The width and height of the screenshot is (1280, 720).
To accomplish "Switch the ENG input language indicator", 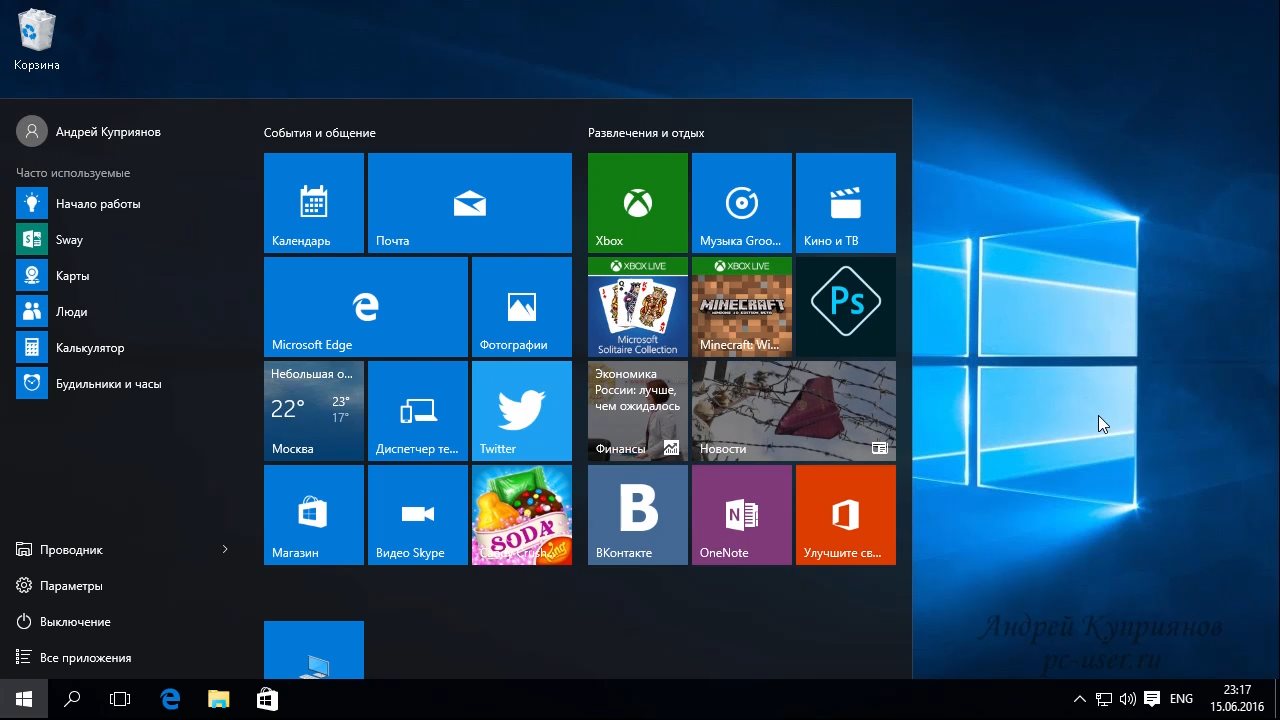I will pyautogui.click(x=1181, y=699).
